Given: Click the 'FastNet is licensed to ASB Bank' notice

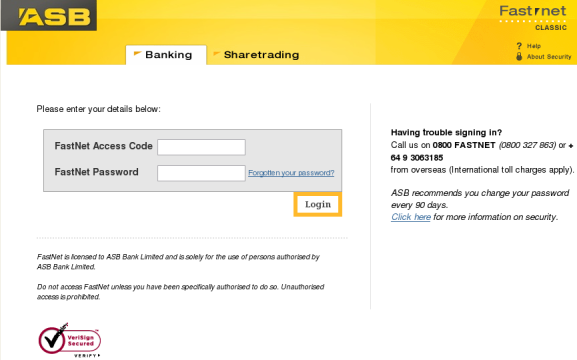Looking at the screenshot, I should 178,262.
